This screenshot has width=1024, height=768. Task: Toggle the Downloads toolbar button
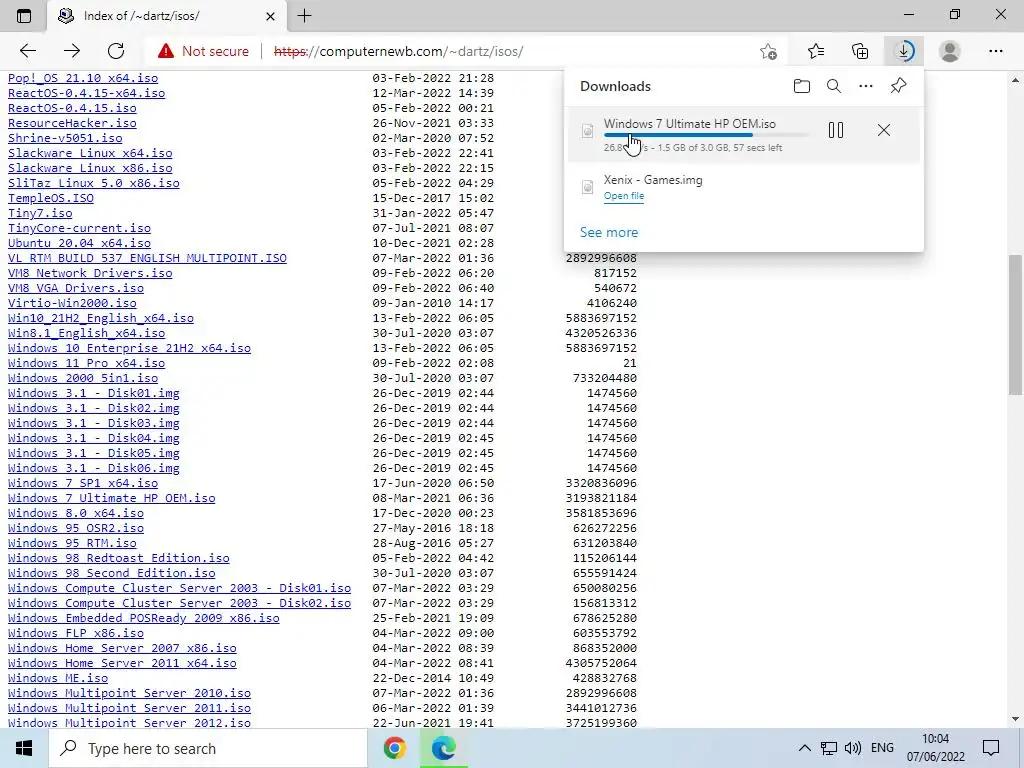(x=904, y=51)
